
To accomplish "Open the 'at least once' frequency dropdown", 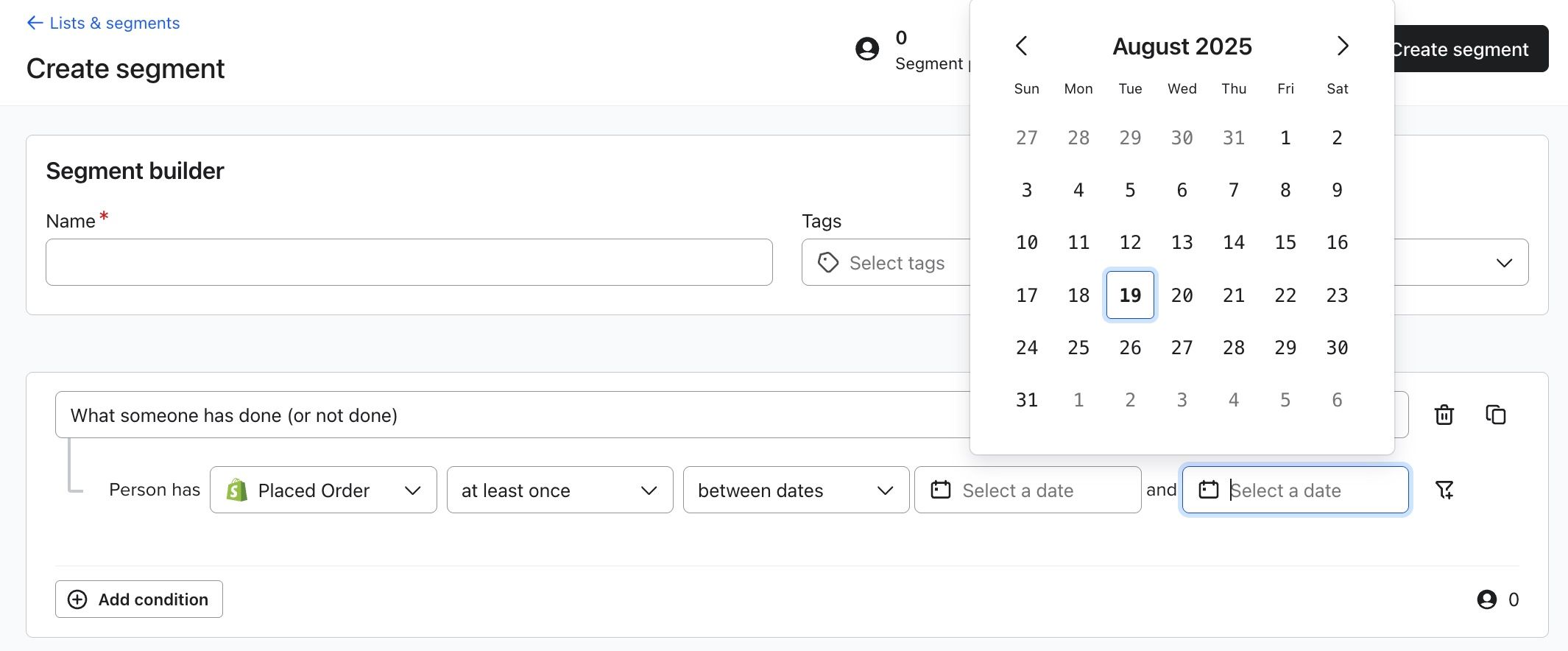I will pos(559,490).
